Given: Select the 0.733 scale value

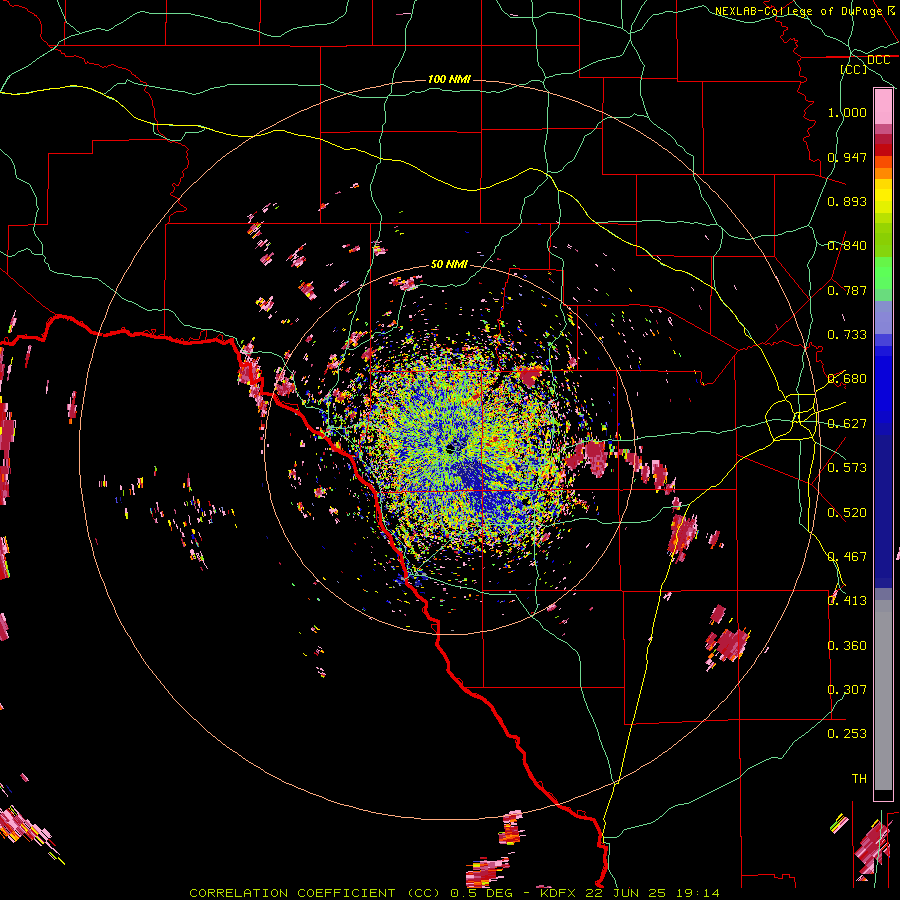Looking at the screenshot, I should [x=847, y=335].
